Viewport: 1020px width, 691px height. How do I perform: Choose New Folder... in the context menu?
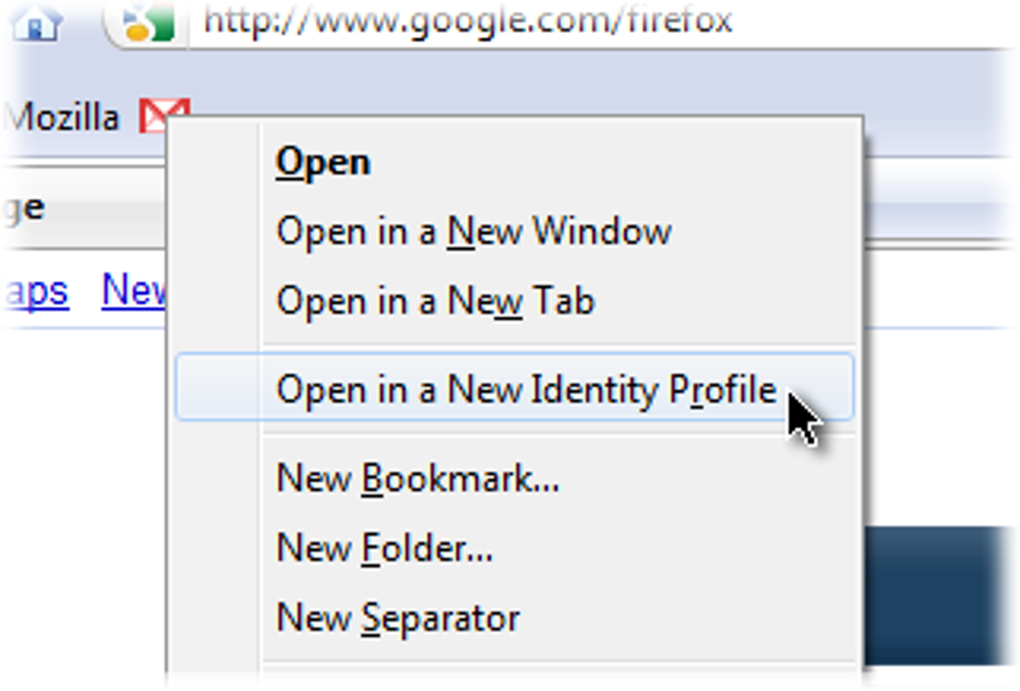pyautogui.click(x=384, y=547)
